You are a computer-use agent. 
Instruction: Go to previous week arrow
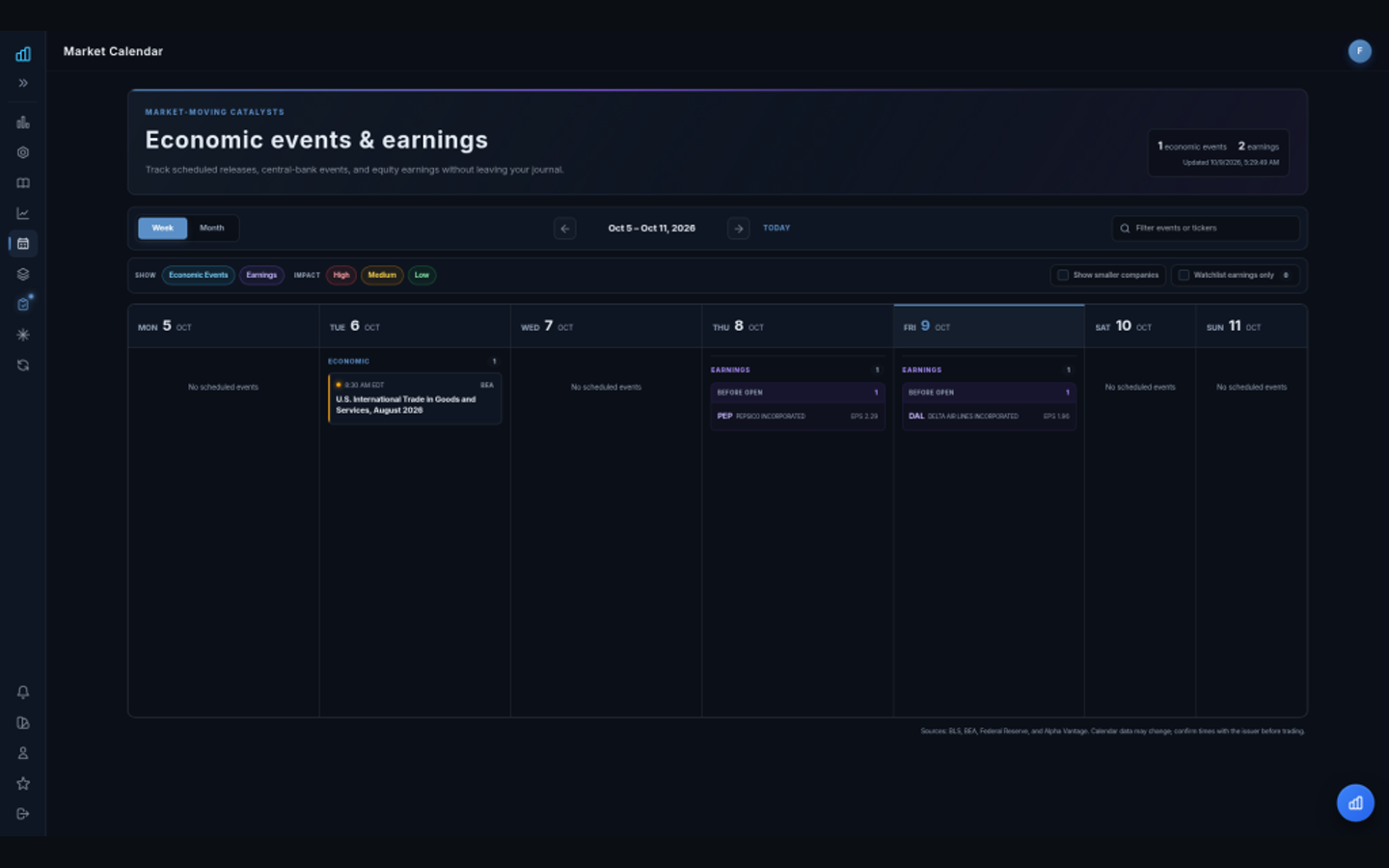[x=565, y=229]
